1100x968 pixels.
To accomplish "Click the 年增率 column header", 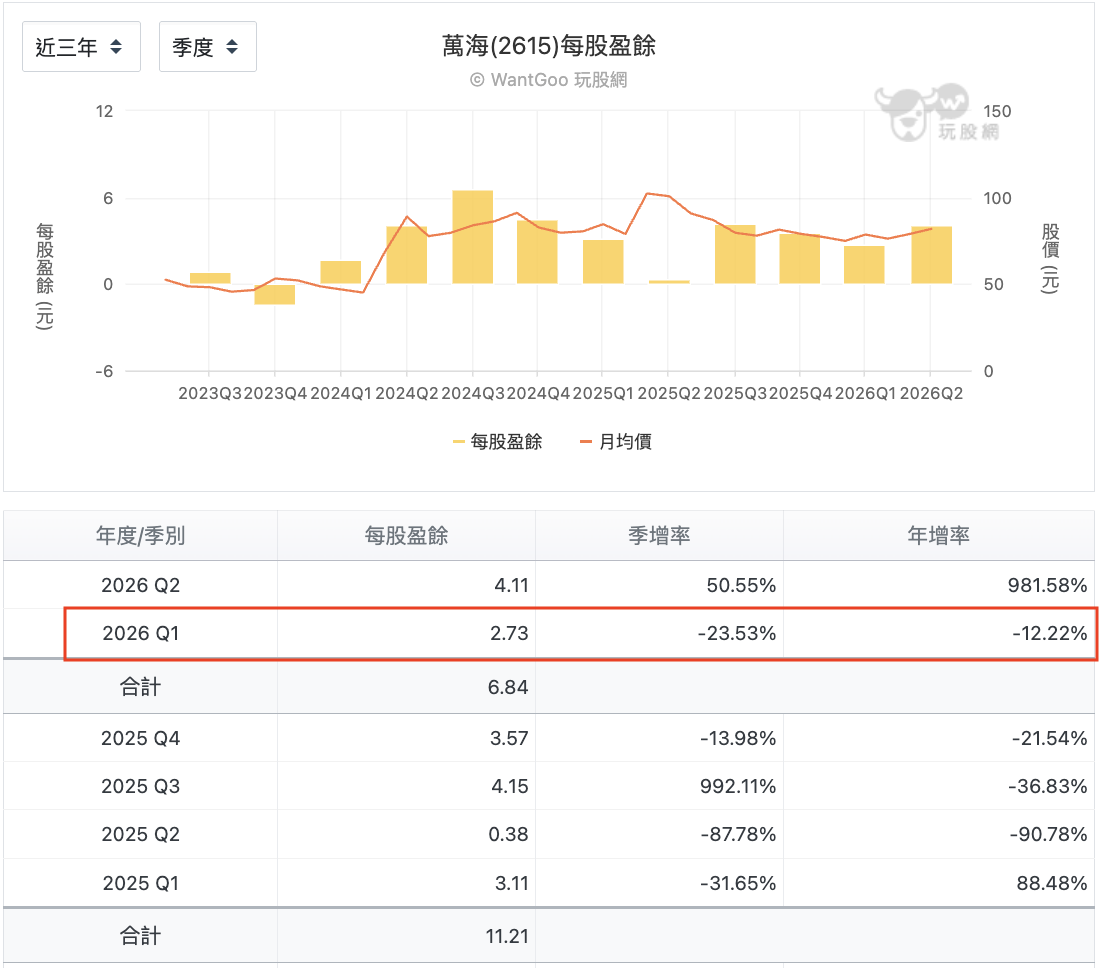I will pyautogui.click(x=939, y=536).
